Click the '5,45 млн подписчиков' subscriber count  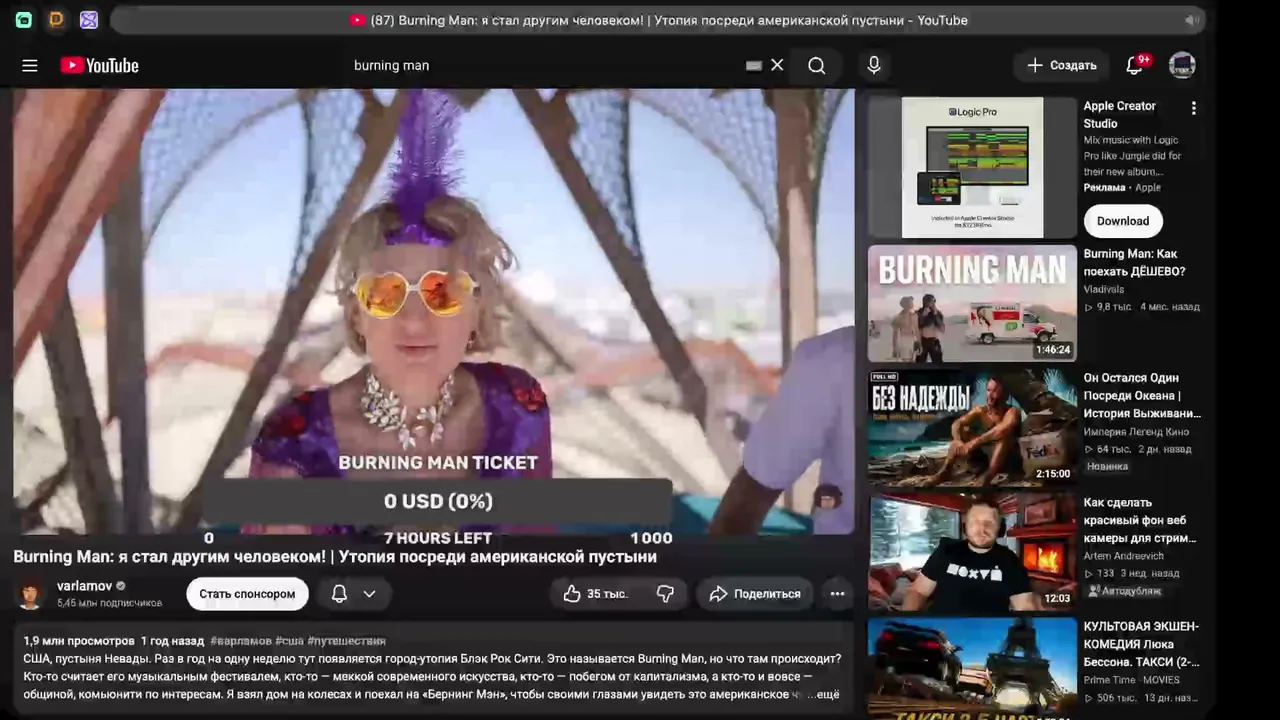click(x=109, y=604)
